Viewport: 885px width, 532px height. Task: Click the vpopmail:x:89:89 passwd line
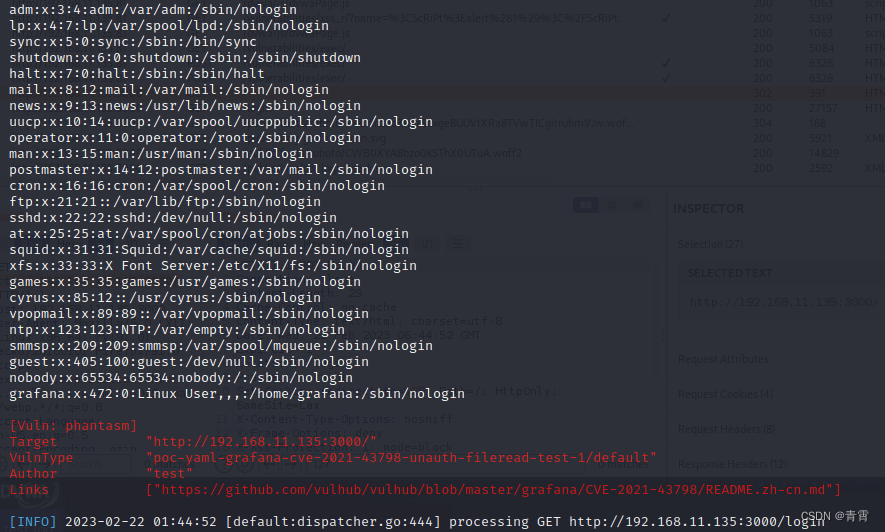pyautogui.click(x=189, y=313)
